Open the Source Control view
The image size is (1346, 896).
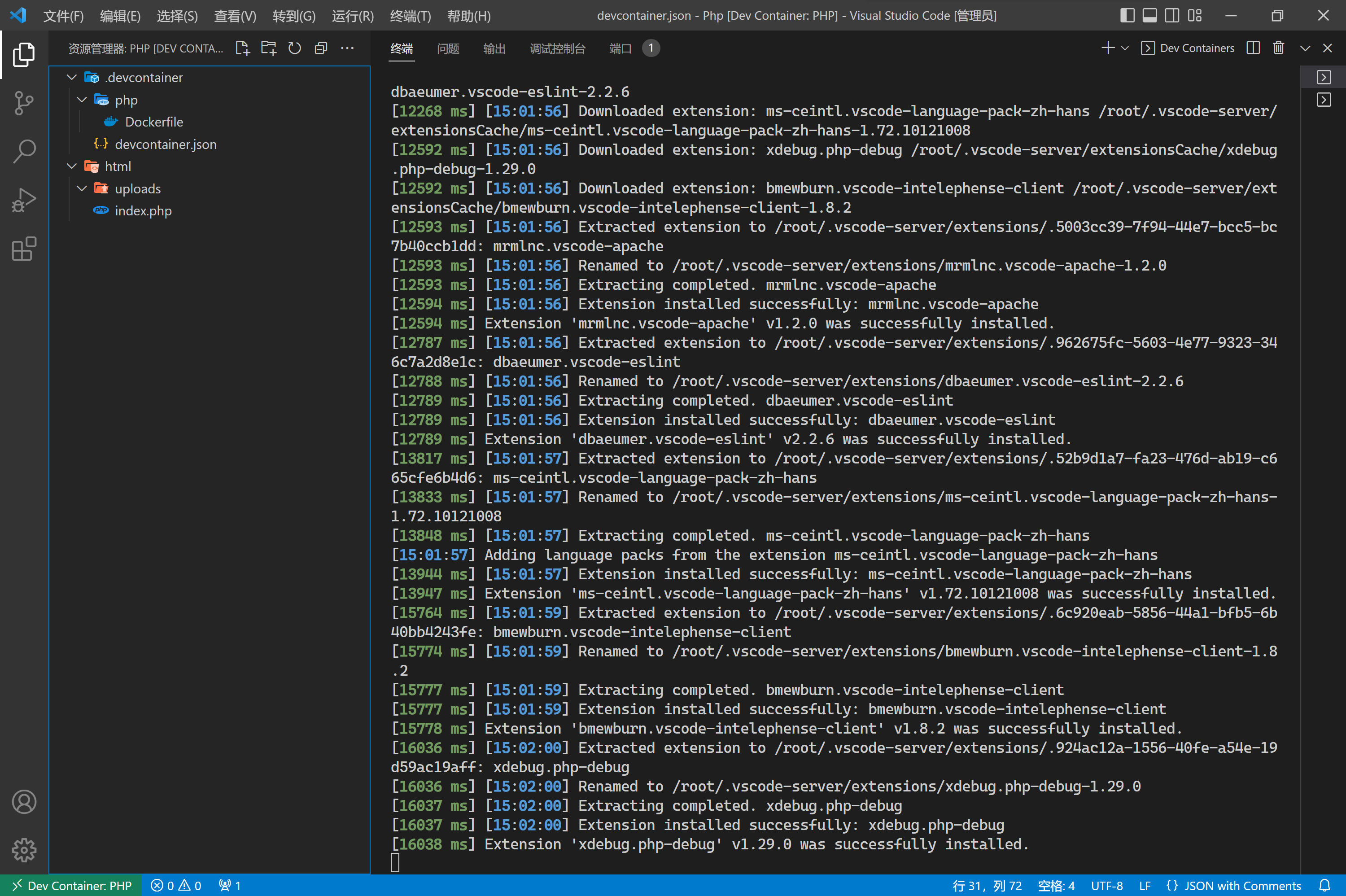click(x=23, y=104)
